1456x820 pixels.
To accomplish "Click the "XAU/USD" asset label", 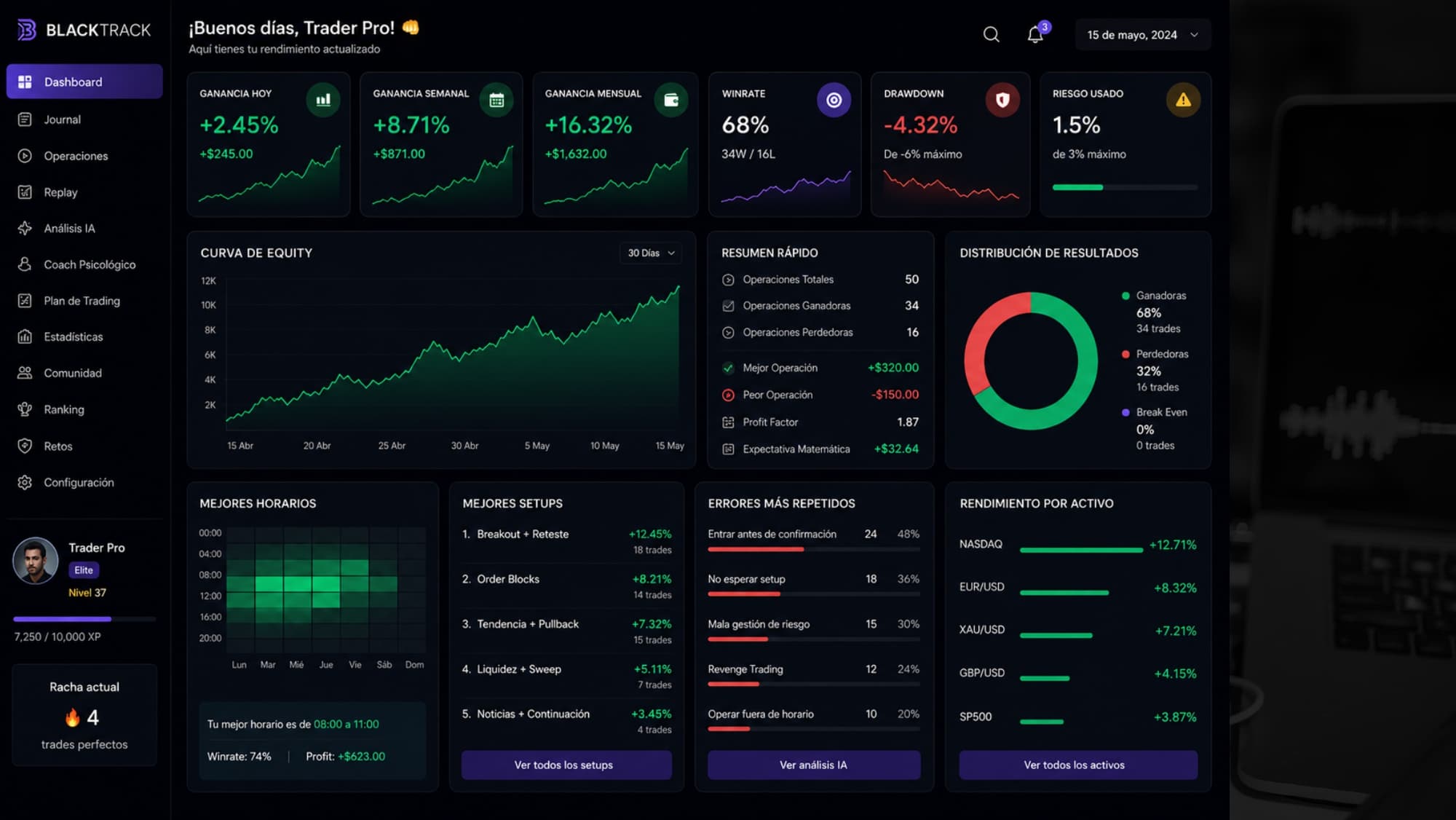I will point(982,630).
